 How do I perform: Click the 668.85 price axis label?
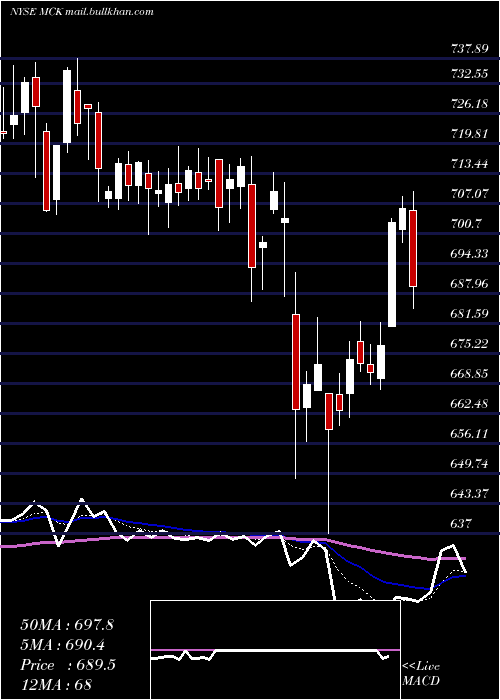[469, 374]
